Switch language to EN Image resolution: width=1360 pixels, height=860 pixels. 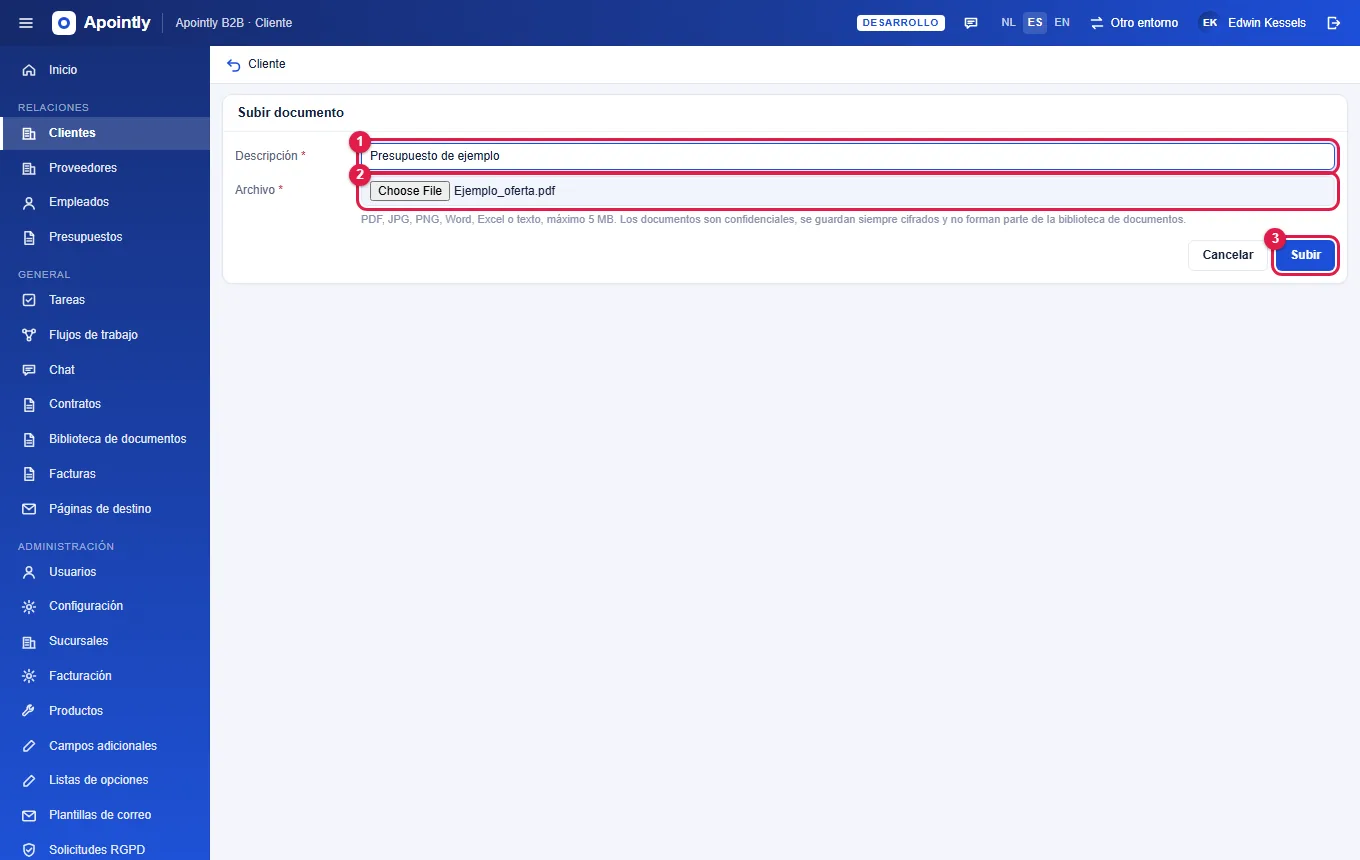(x=1062, y=23)
